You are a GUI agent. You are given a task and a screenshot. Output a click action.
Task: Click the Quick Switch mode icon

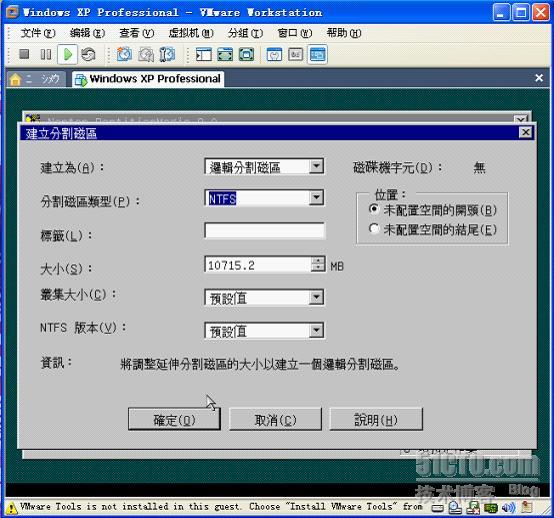[225, 54]
